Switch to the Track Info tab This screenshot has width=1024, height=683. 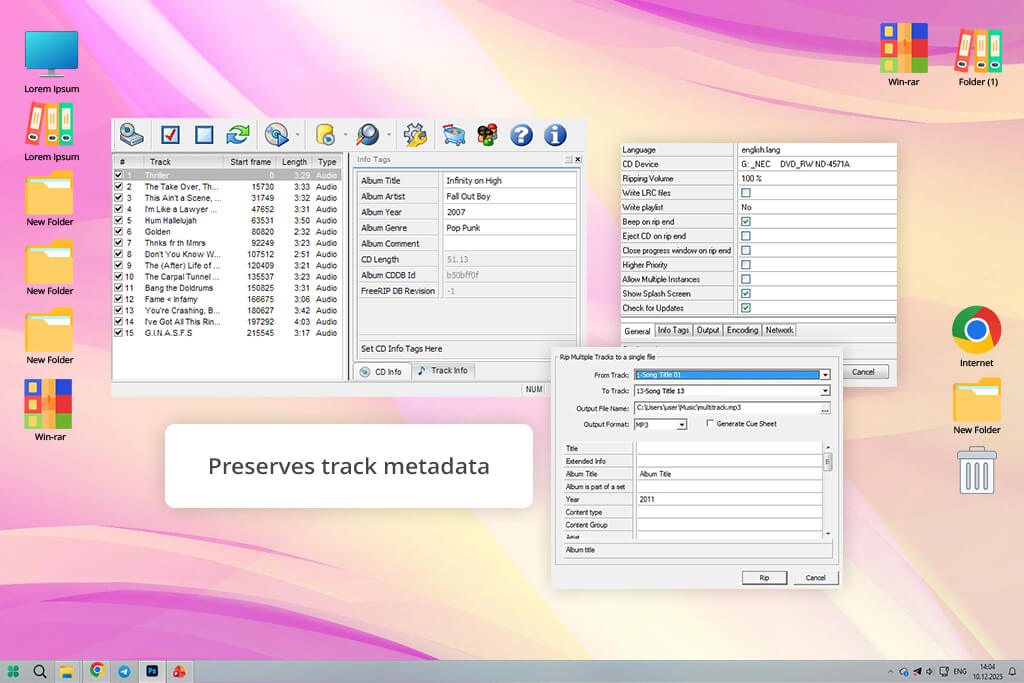[443, 370]
